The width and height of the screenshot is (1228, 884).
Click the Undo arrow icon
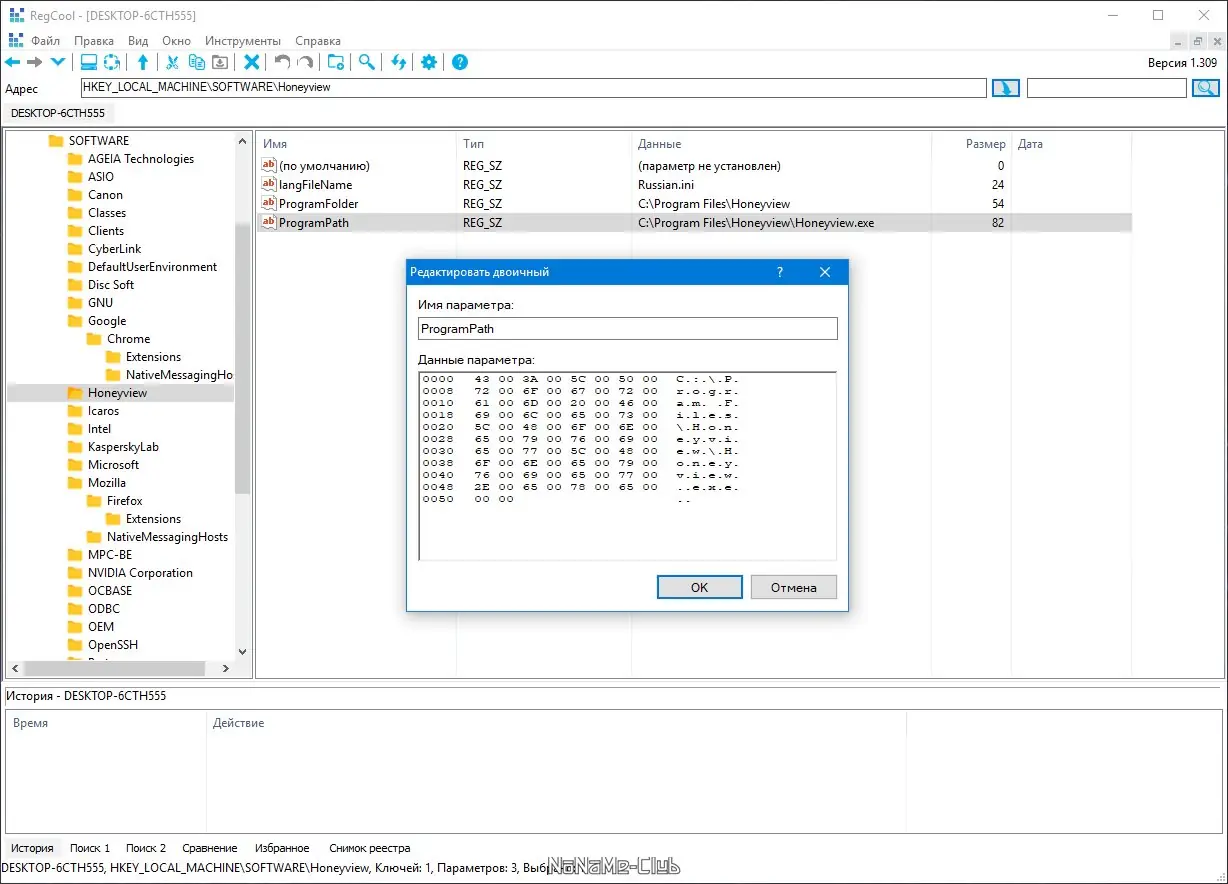click(x=282, y=62)
